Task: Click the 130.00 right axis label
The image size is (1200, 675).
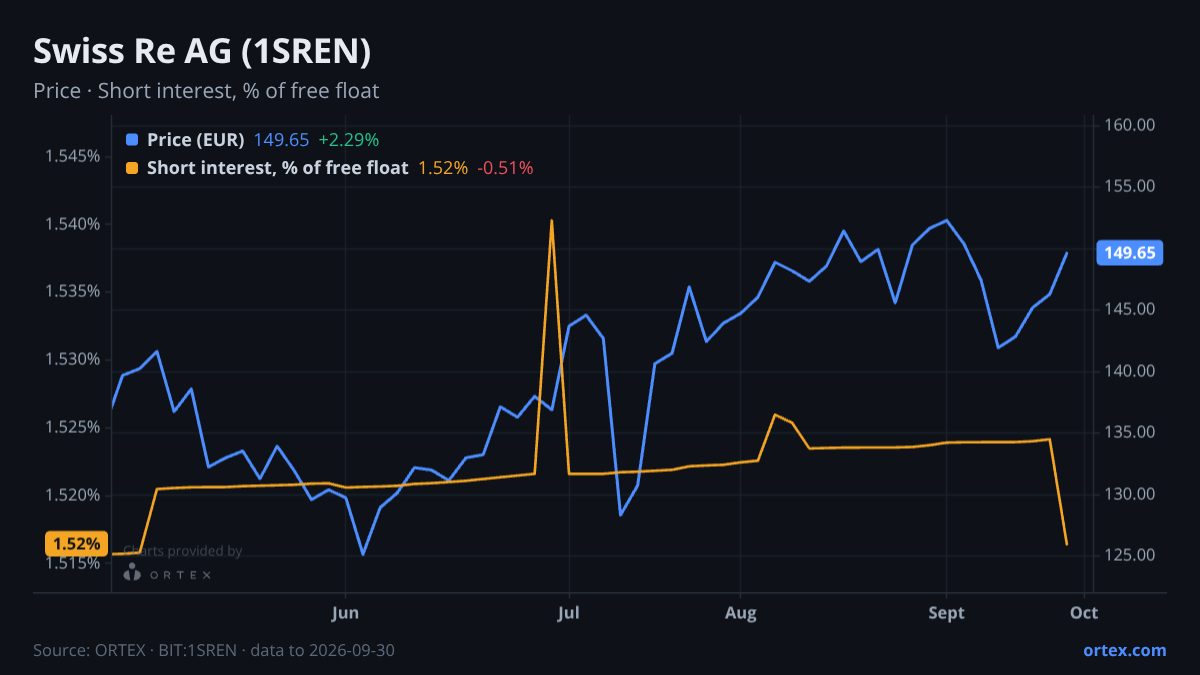Action: point(1130,494)
